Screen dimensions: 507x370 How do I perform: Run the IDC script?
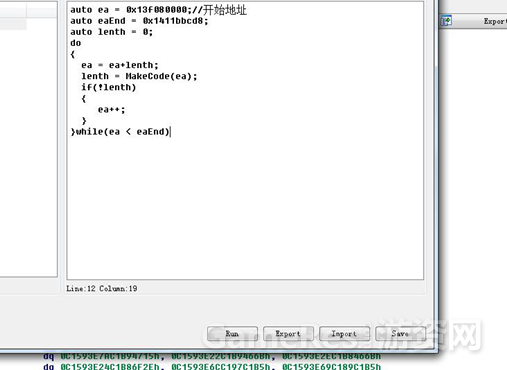click(232, 333)
